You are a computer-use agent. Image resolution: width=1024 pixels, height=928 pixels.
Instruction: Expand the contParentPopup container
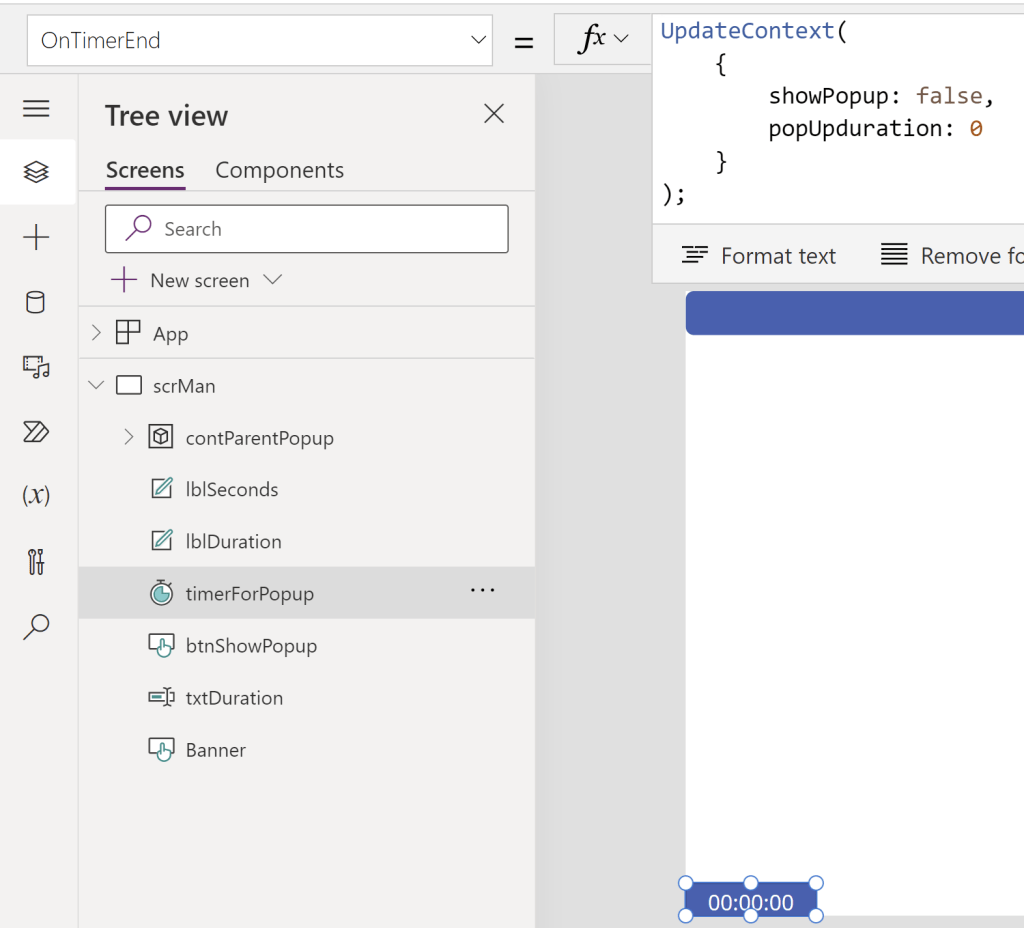[x=128, y=437]
